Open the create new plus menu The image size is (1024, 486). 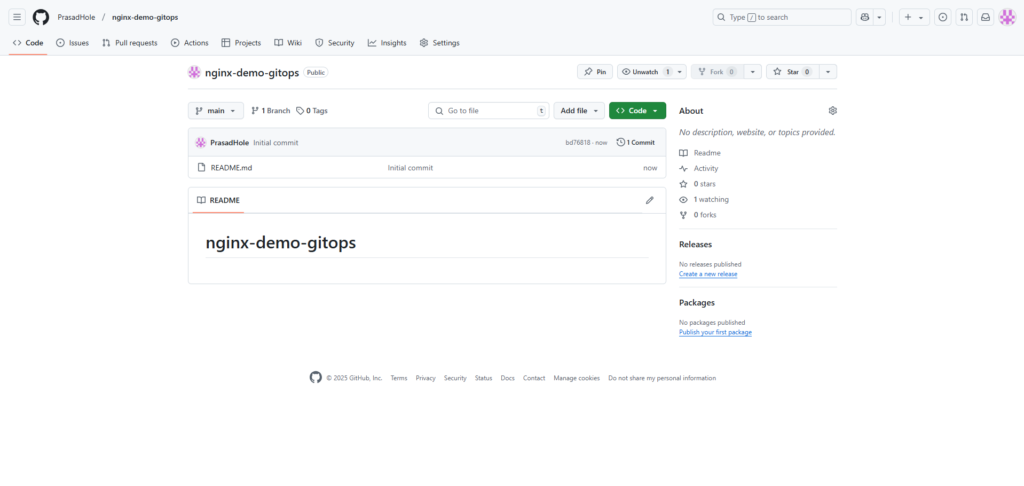tap(914, 17)
